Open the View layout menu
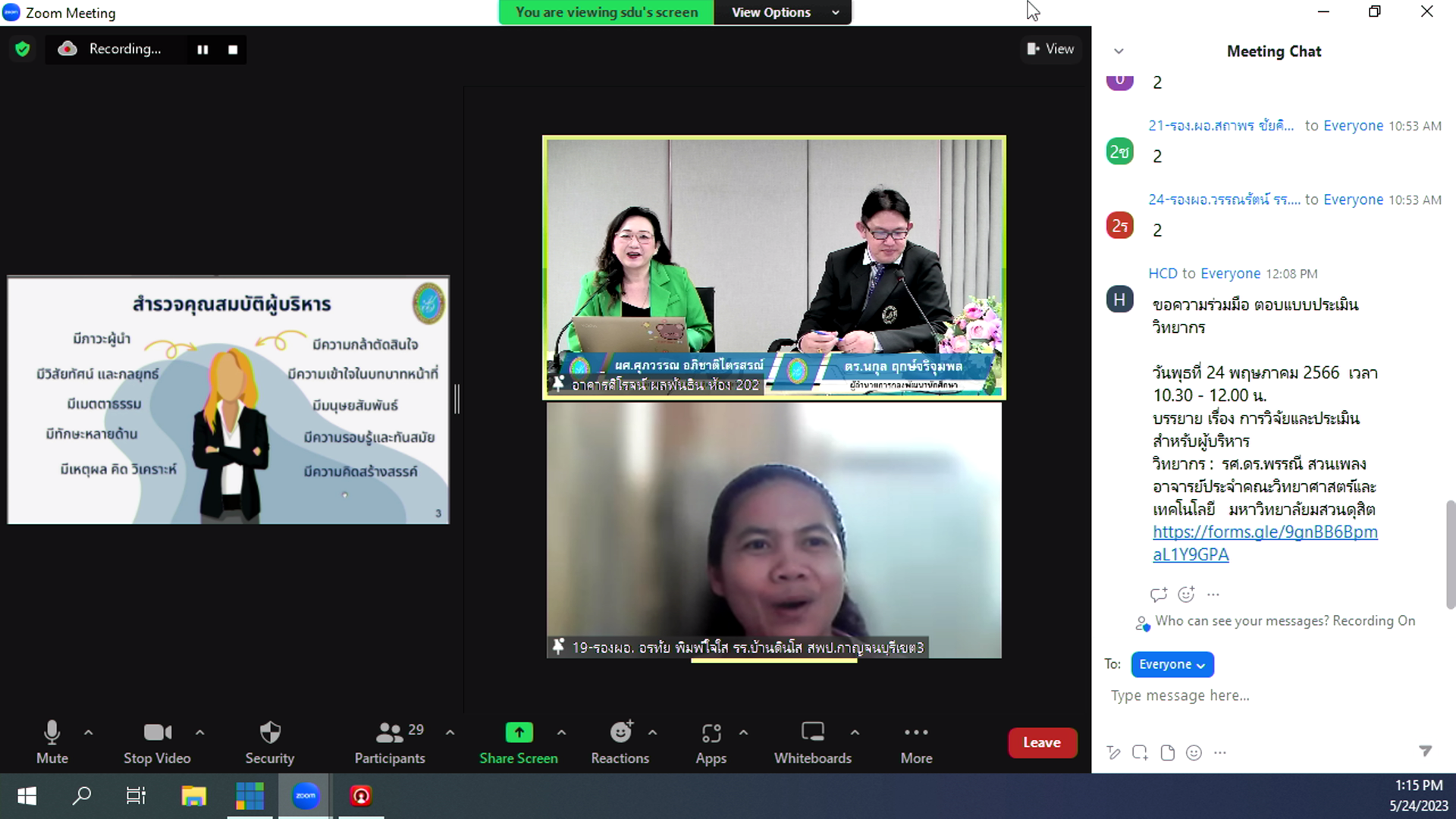The width and height of the screenshot is (1456, 819). pyautogui.click(x=1050, y=49)
